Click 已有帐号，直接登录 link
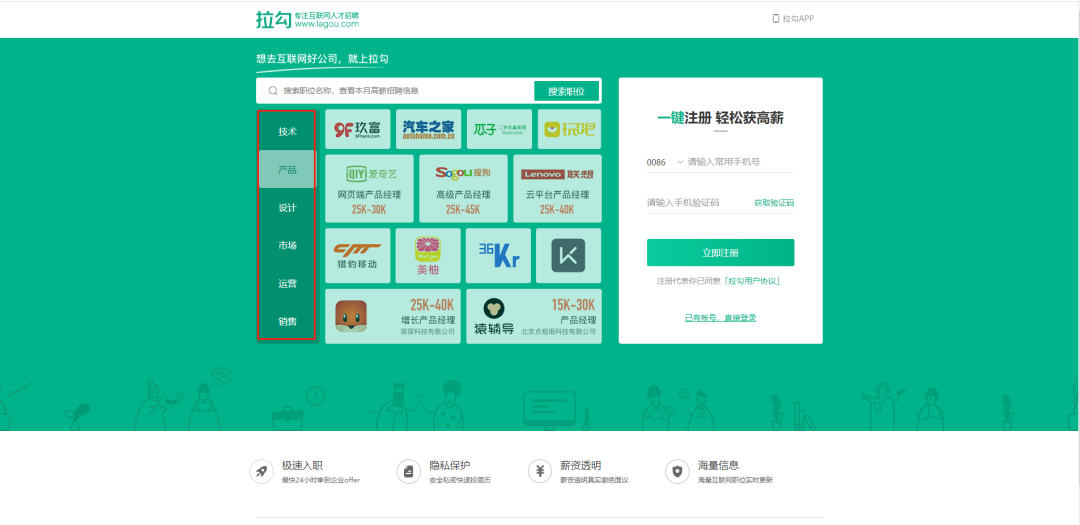This screenshot has width=1080, height=525. 720,318
